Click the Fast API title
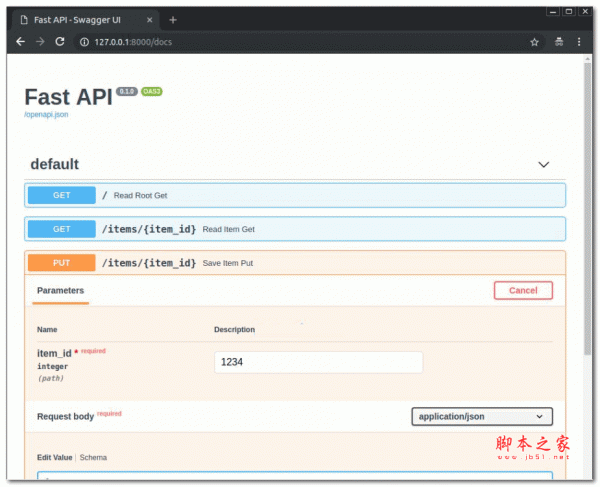Screen dimensions: 600x487 coord(68,97)
